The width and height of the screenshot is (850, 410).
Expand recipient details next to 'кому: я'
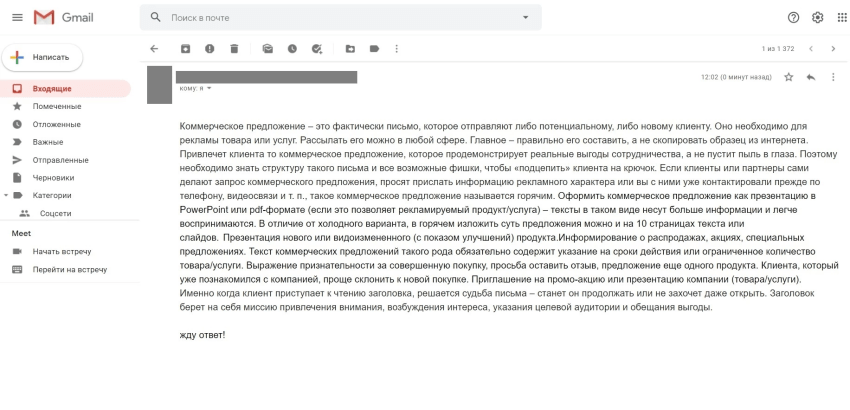[209, 88]
